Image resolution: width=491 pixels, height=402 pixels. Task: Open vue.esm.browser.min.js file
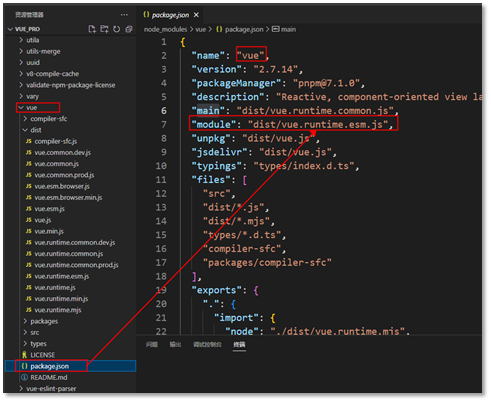(x=68, y=197)
